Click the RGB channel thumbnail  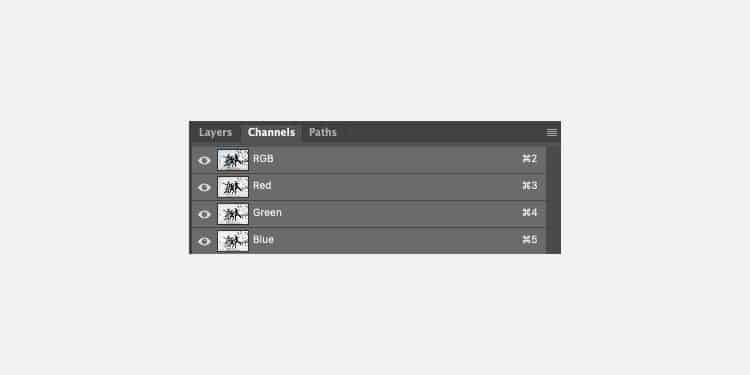tap(233, 160)
